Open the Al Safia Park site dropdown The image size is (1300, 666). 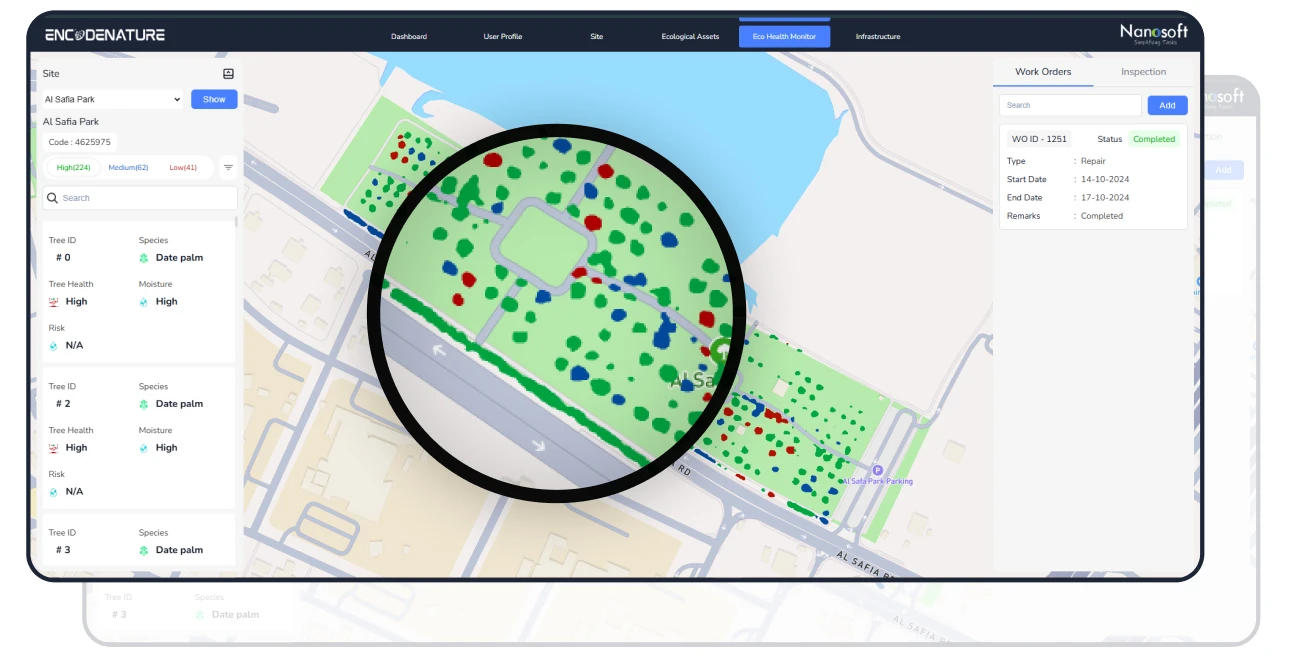point(110,99)
